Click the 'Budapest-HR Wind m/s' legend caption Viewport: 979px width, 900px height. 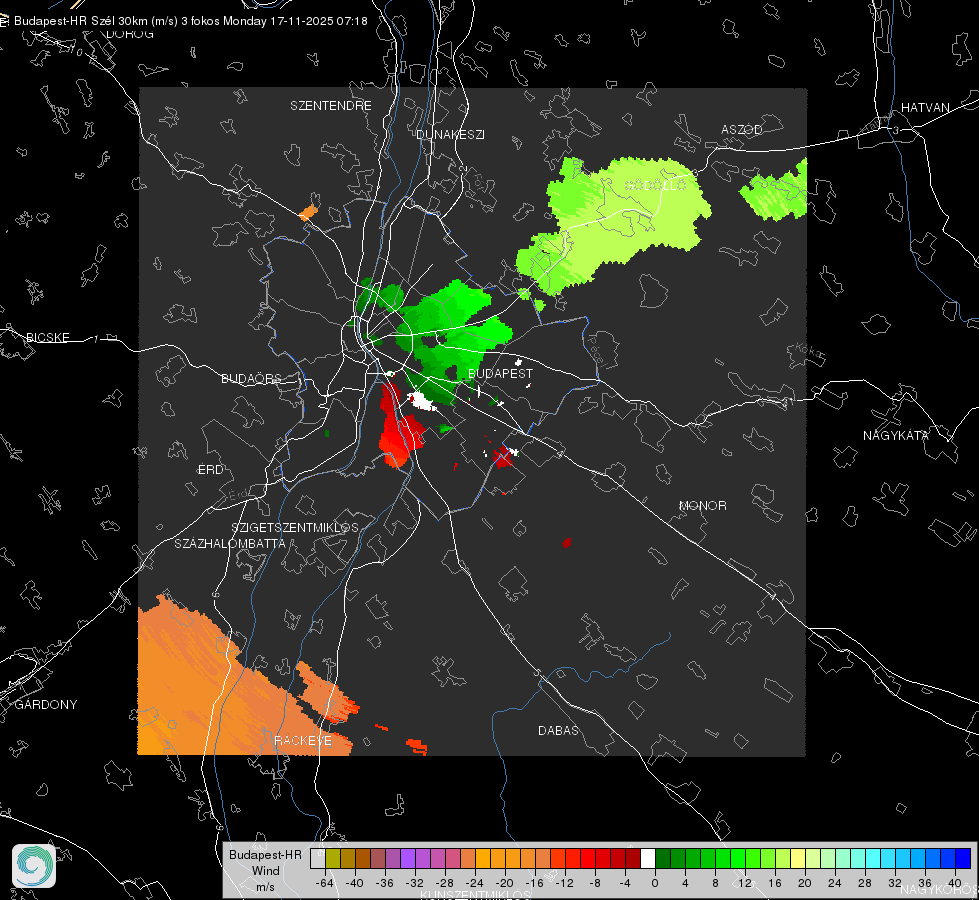pyautogui.click(x=265, y=871)
